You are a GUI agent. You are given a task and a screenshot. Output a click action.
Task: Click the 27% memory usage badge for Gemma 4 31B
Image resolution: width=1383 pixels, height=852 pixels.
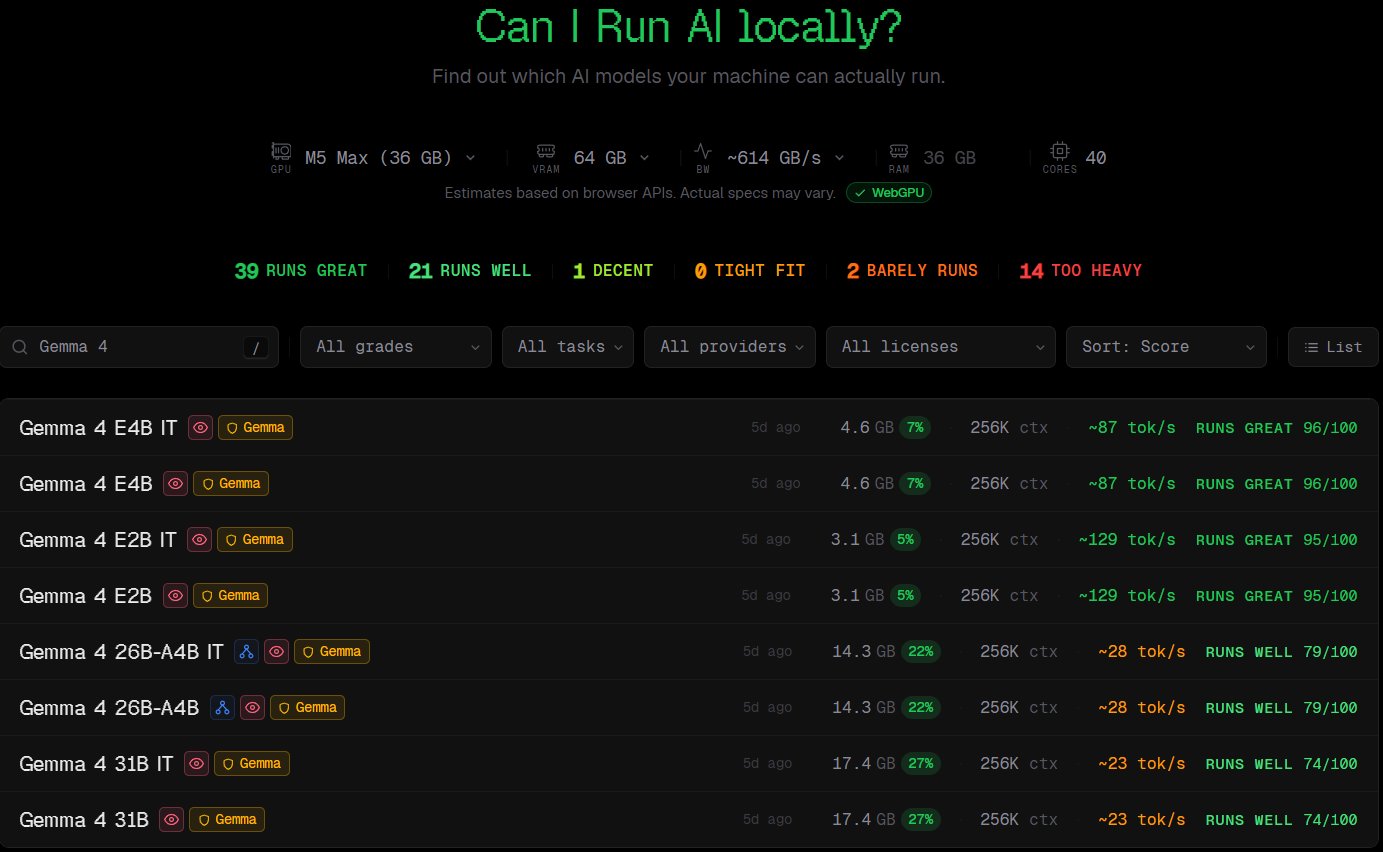(920, 820)
